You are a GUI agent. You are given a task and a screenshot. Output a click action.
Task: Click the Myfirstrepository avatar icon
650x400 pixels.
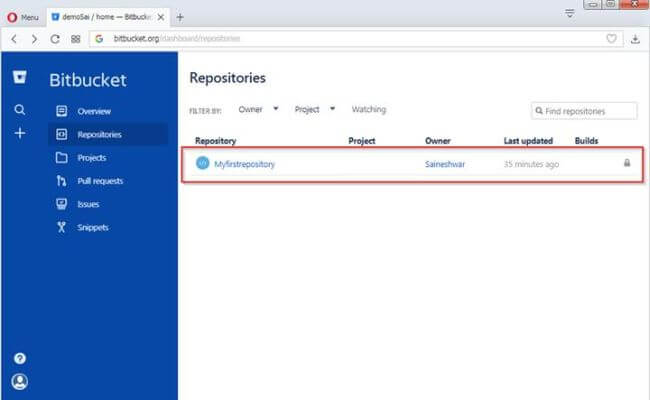point(203,163)
